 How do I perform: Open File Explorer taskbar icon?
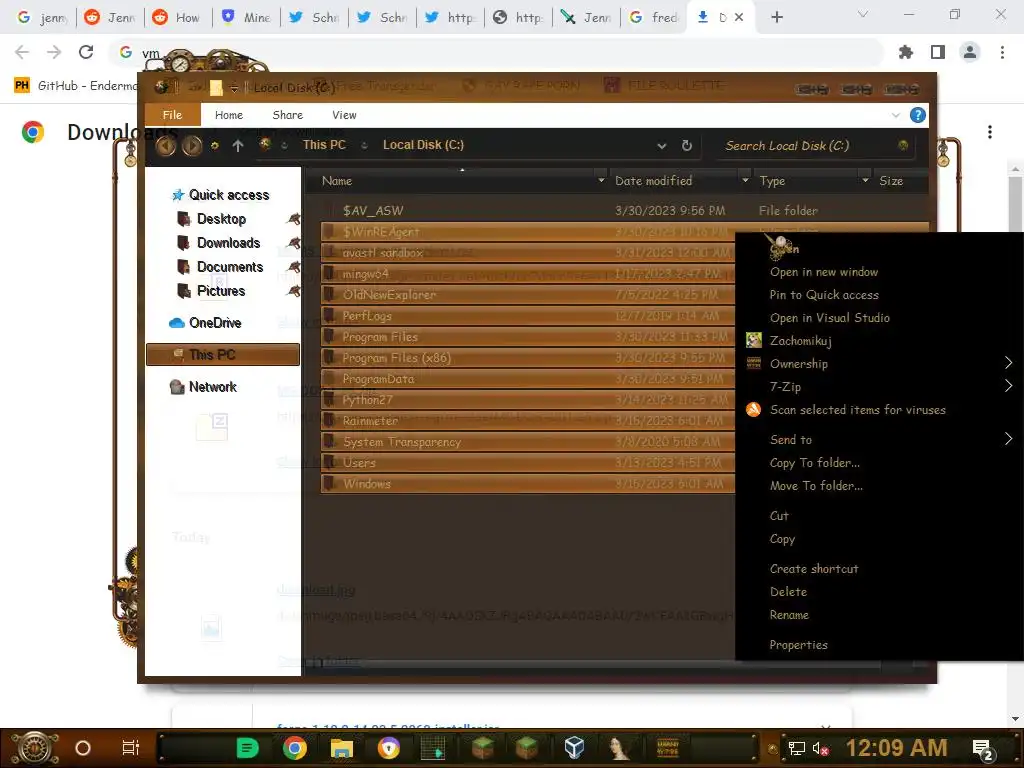point(342,748)
